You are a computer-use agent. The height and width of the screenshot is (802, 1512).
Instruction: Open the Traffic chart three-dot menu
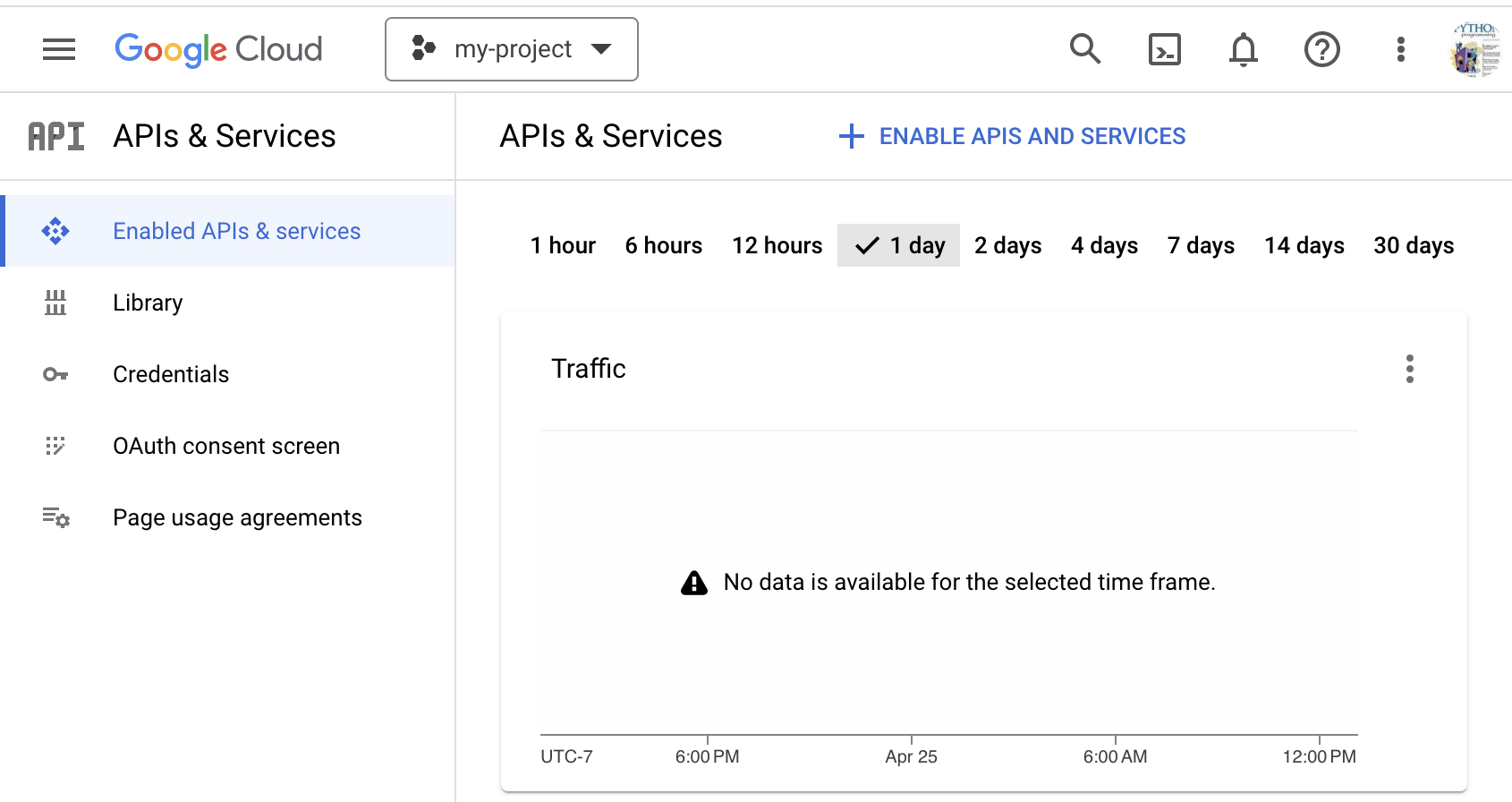[1410, 369]
